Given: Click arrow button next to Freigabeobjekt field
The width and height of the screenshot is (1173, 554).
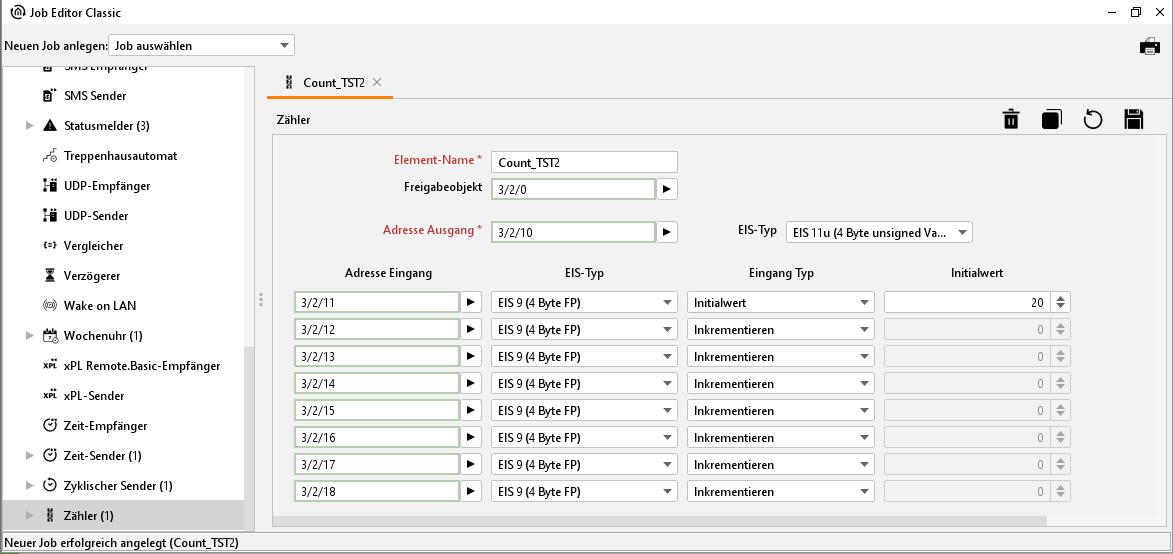Looking at the screenshot, I should click(668, 188).
